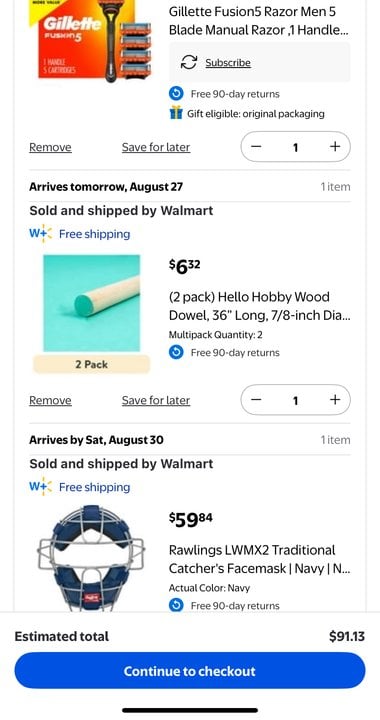Tap the razor's free 90-day returns icon

point(176,94)
